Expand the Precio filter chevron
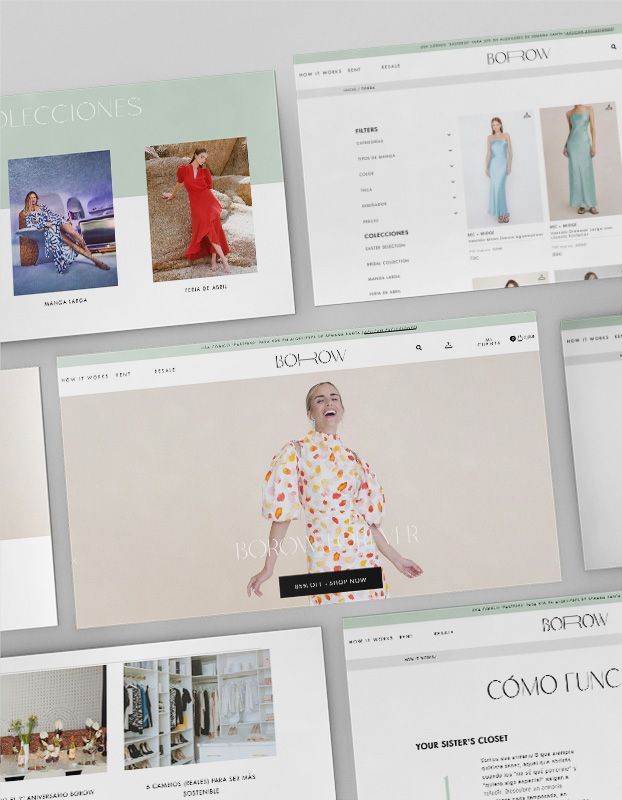 [456, 213]
